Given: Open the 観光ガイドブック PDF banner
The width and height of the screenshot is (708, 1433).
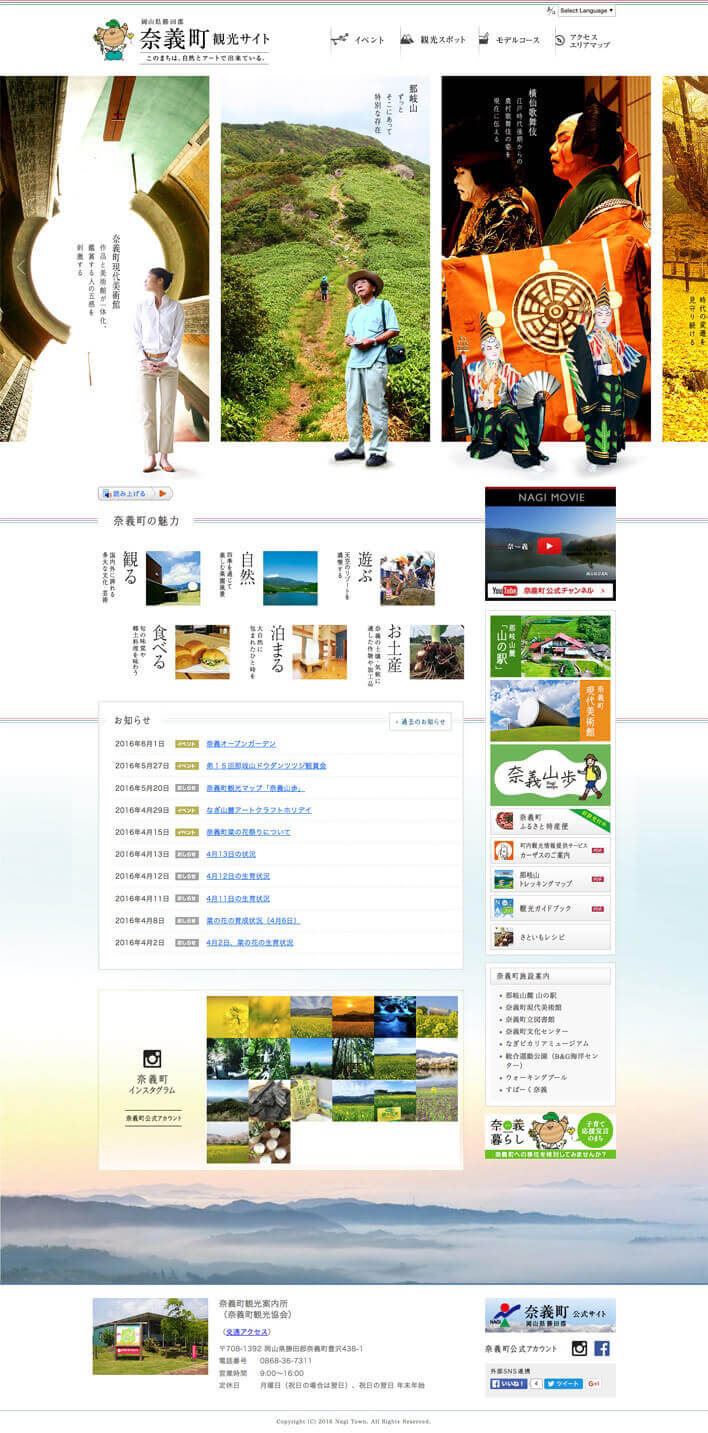Looking at the screenshot, I should pos(550,909).
